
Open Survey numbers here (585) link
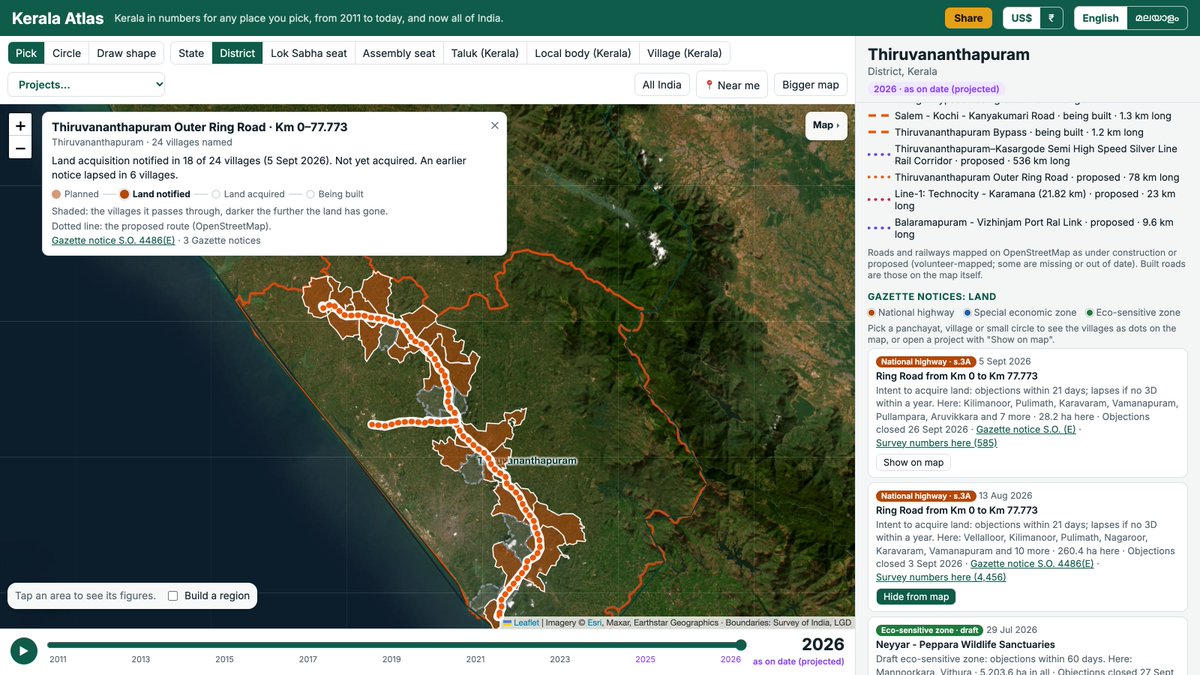(936, 443)
